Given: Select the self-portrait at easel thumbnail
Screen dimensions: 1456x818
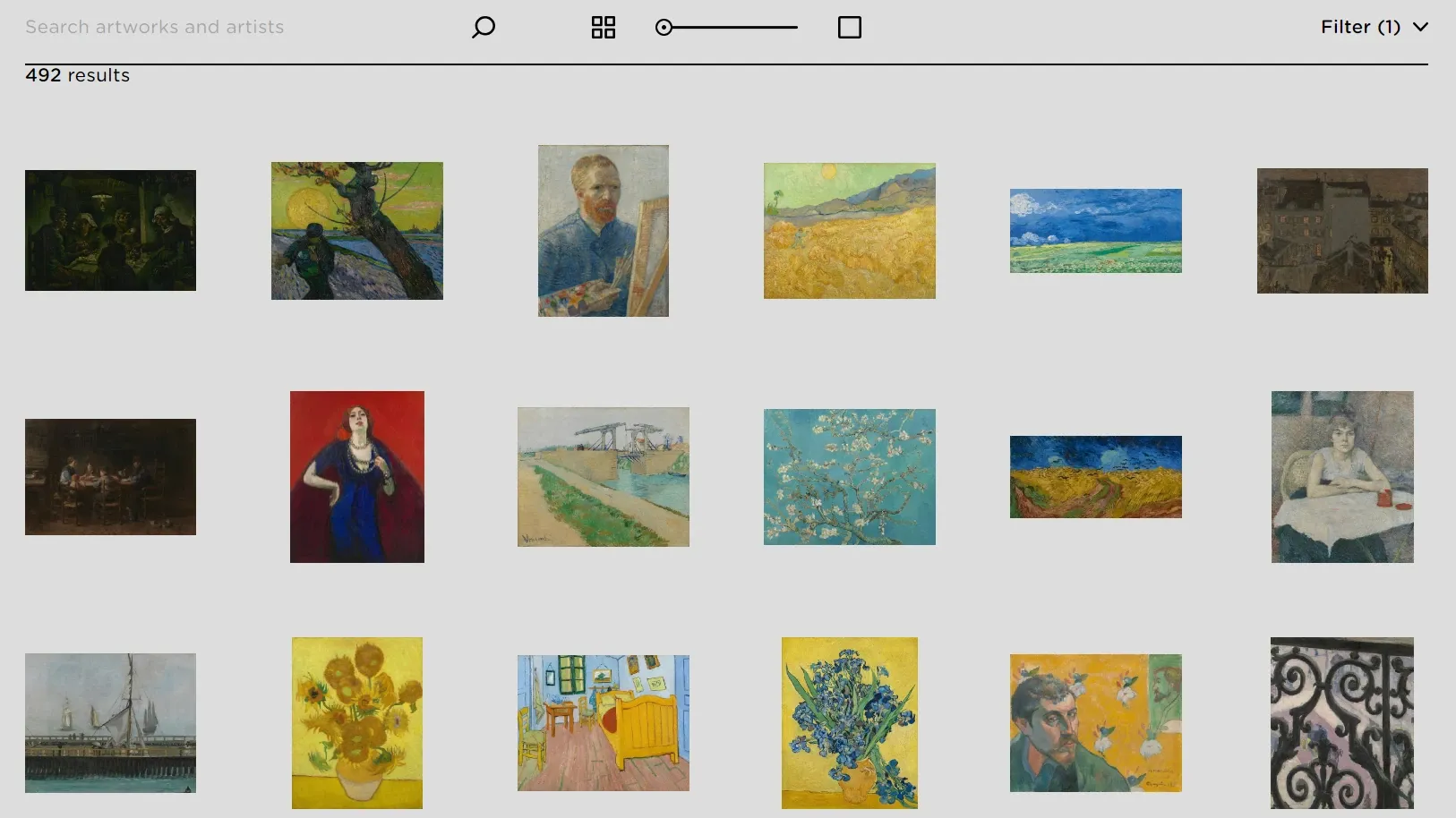Looking at the screenshot, I should [603, 230].
